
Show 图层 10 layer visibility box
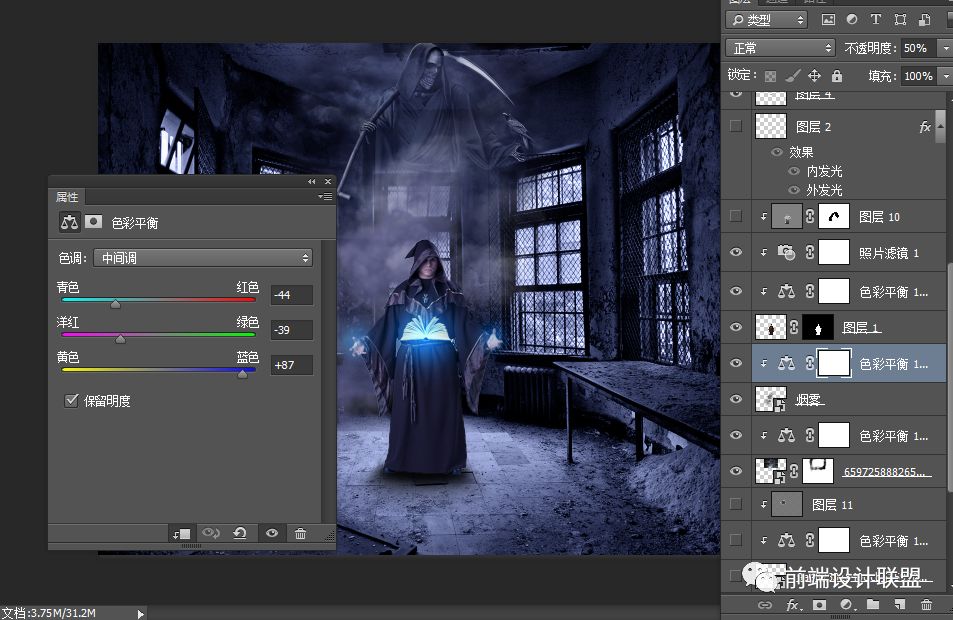click(735, 216)
